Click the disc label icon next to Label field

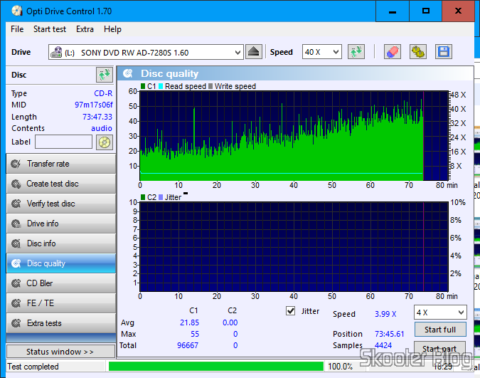(104, 142)
